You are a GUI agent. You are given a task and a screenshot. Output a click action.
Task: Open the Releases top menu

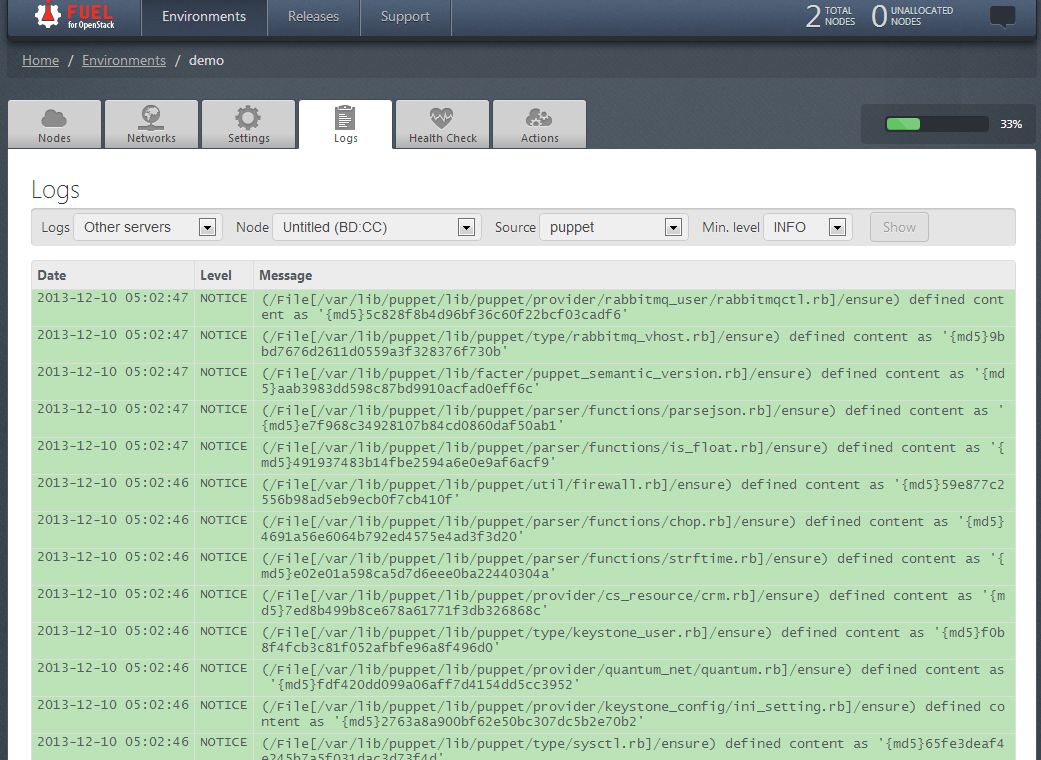pos(313,17)
